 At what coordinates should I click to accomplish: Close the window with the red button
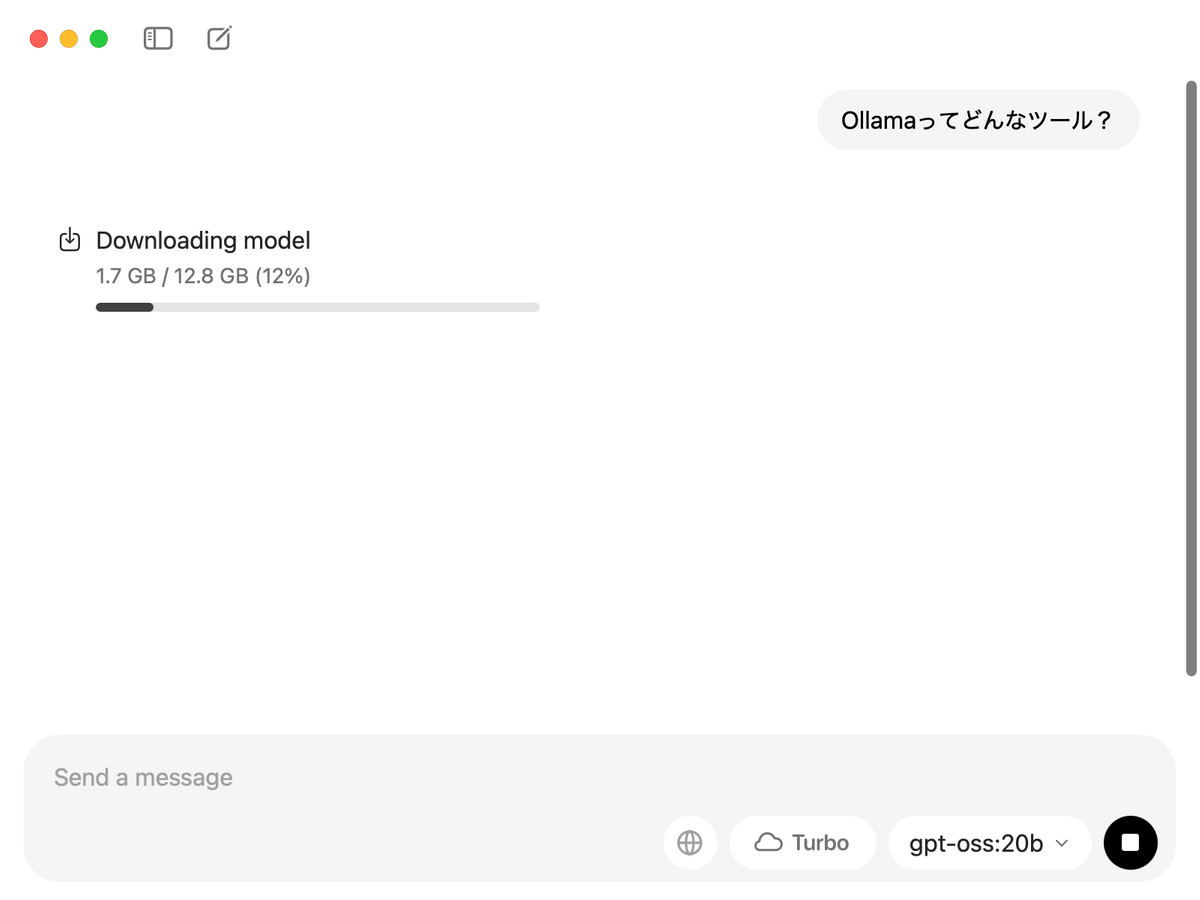(39, 39)
